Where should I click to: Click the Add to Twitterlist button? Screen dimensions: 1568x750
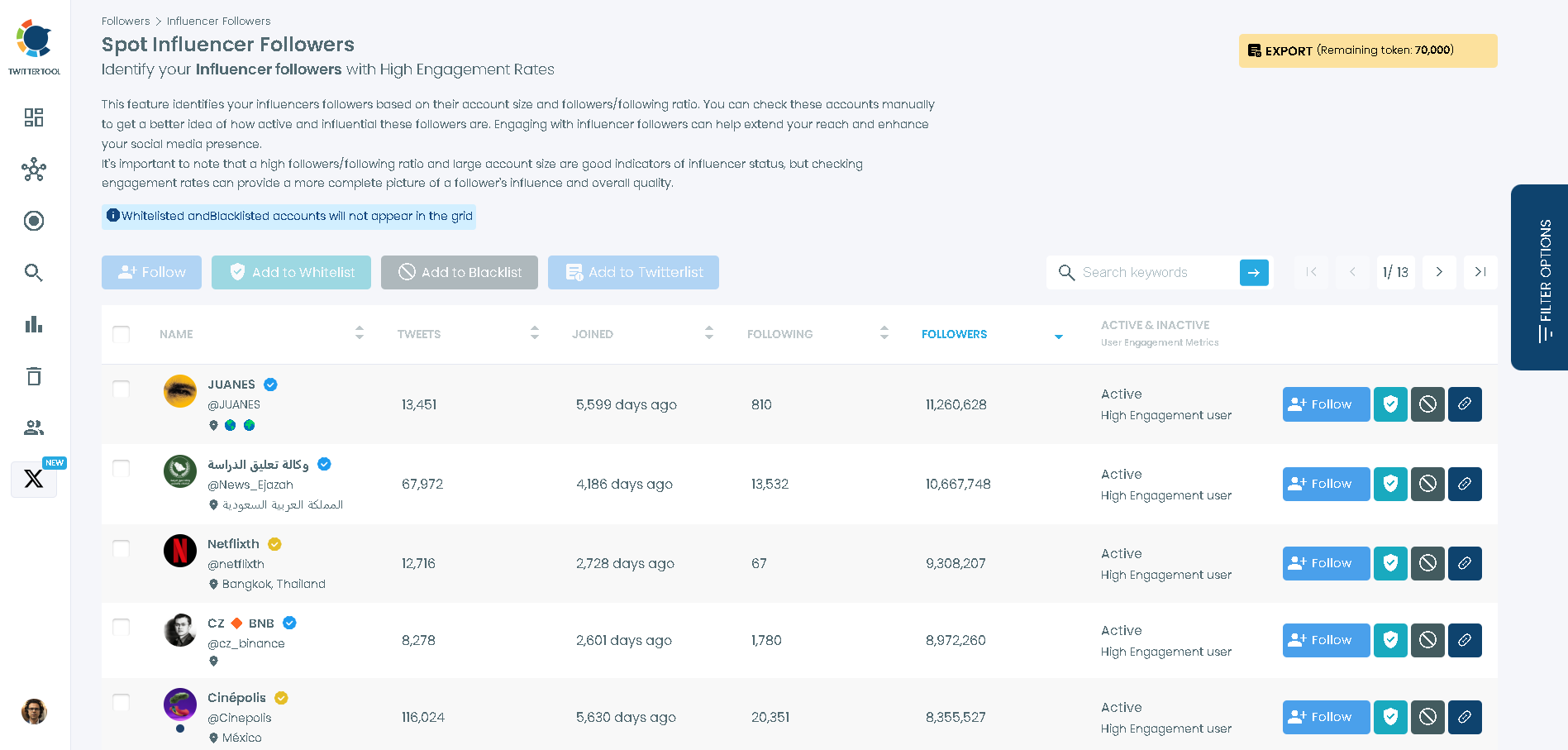pos(633,272)
